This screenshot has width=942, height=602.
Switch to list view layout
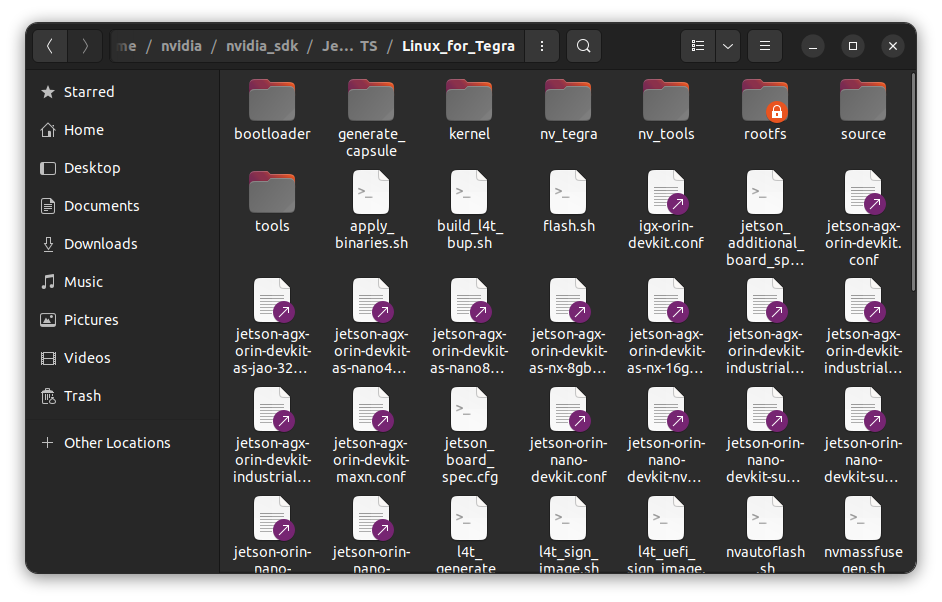coord(698,46)
